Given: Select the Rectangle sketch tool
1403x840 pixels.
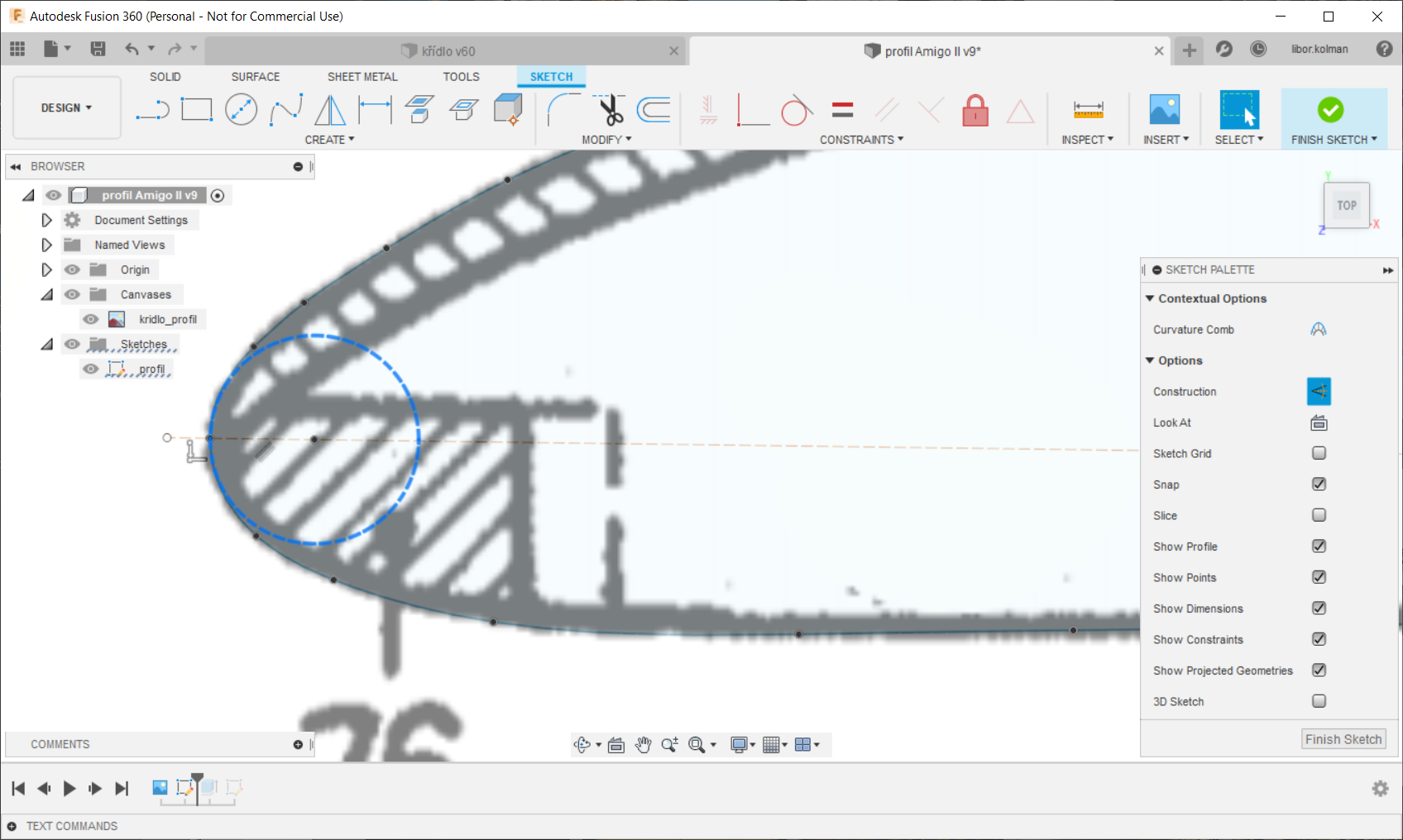Looking at the screenshot, I should click(x=197, y=110).
